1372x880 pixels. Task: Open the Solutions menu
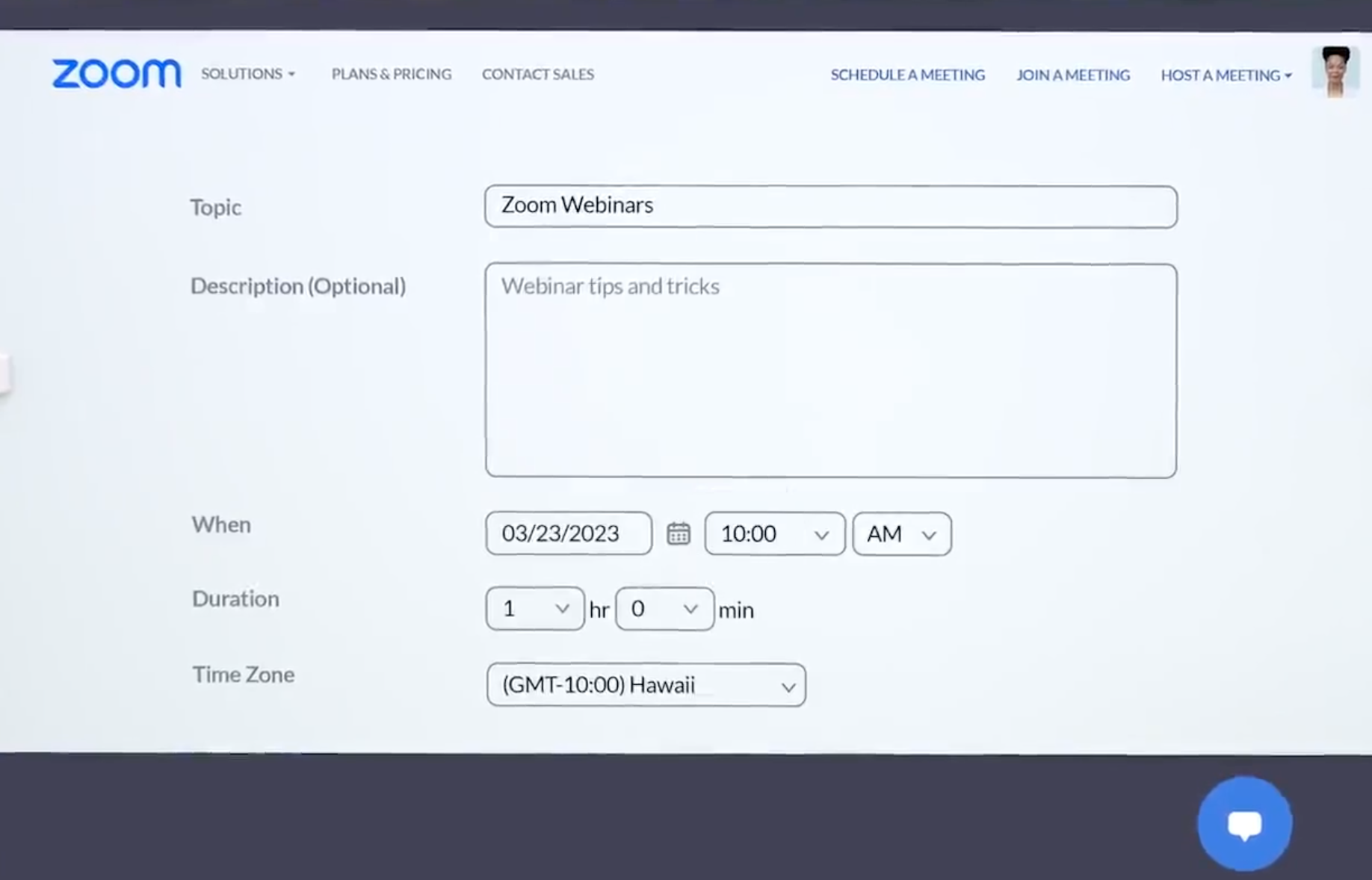tap(243, 74)
